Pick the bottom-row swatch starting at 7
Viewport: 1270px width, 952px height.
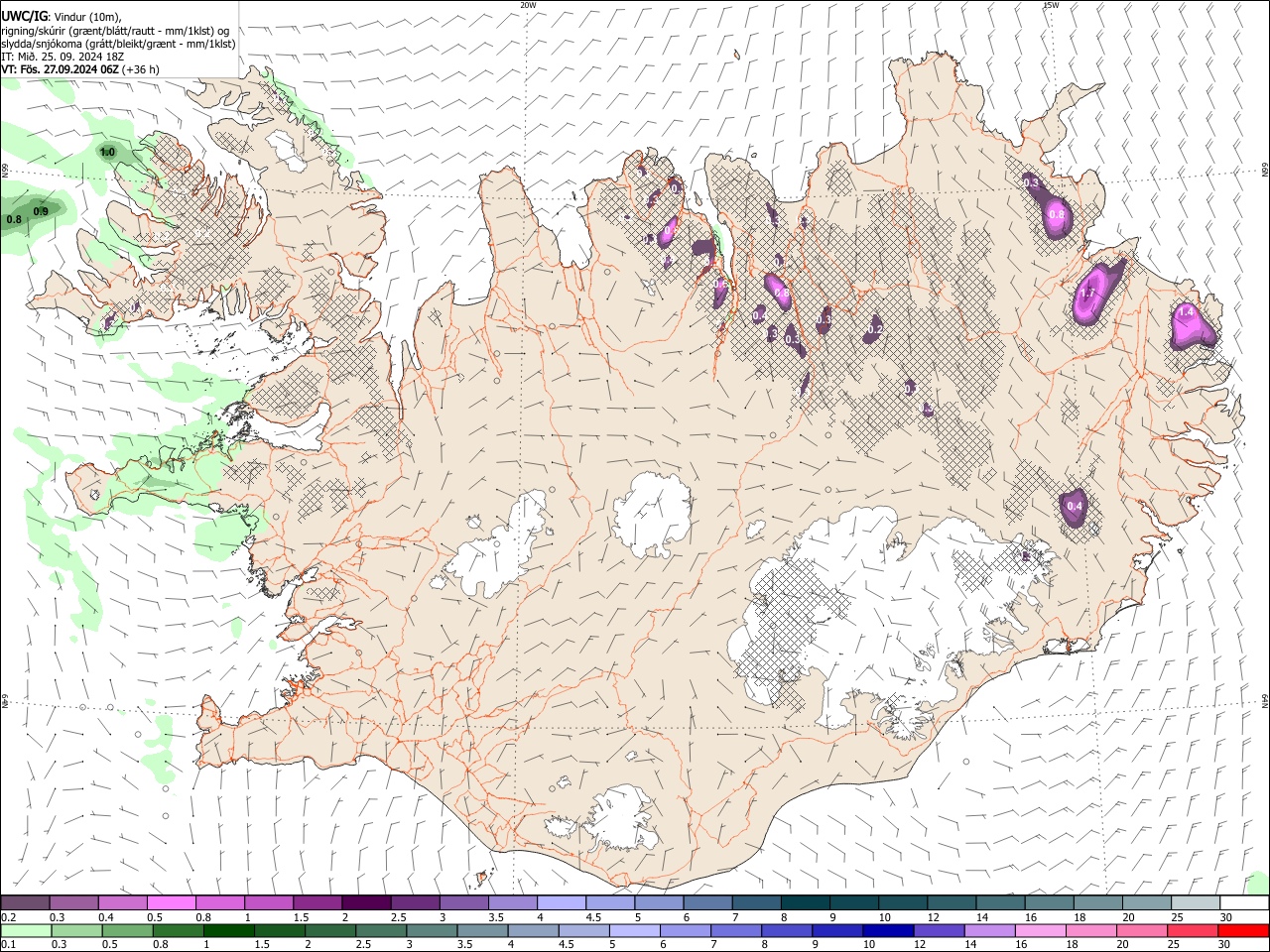tap(735, 930)
